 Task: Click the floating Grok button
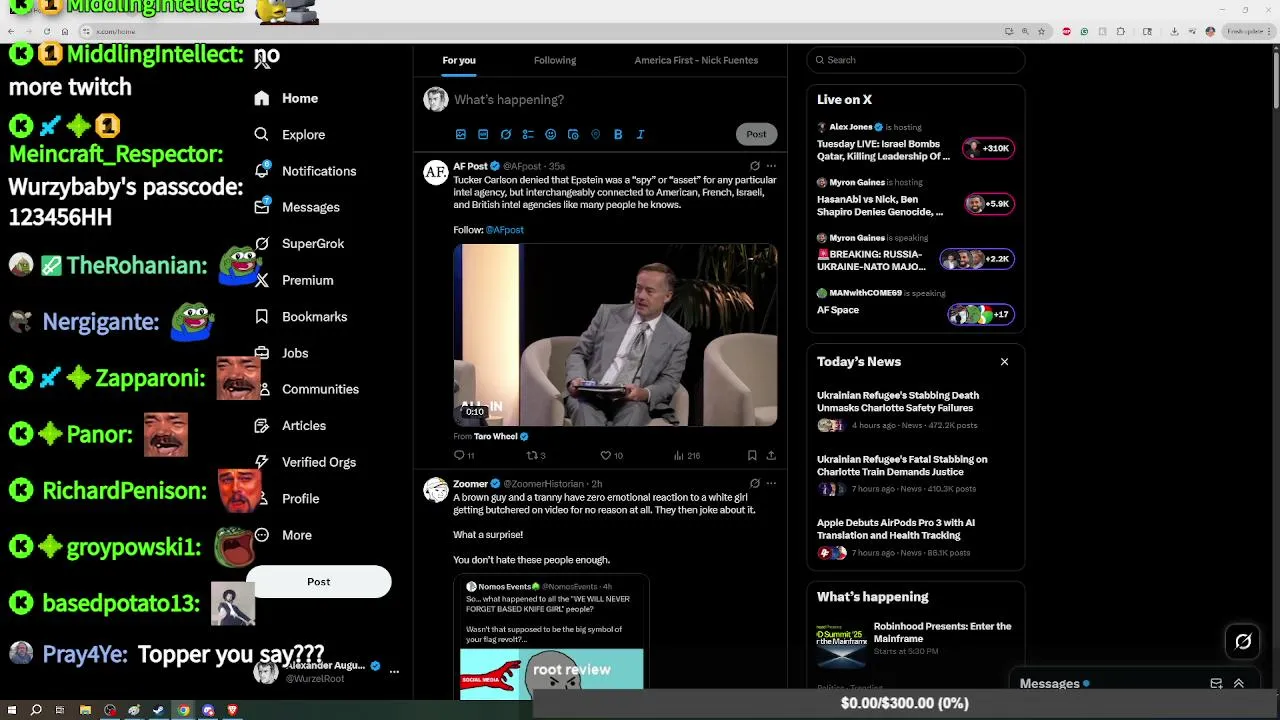1243,642
